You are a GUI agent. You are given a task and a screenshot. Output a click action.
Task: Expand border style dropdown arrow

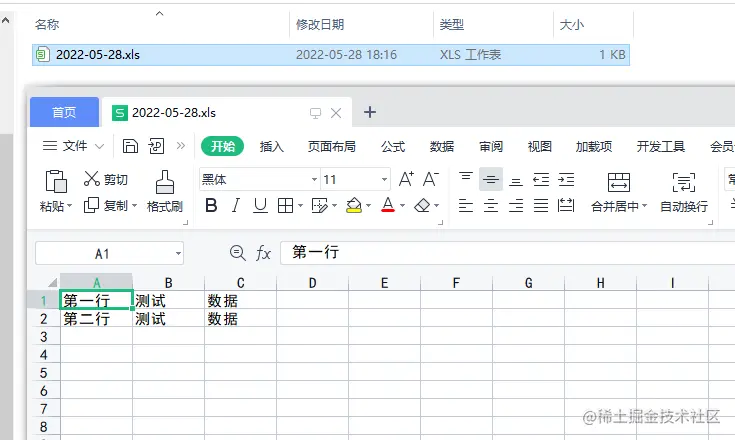click(300, 206)
